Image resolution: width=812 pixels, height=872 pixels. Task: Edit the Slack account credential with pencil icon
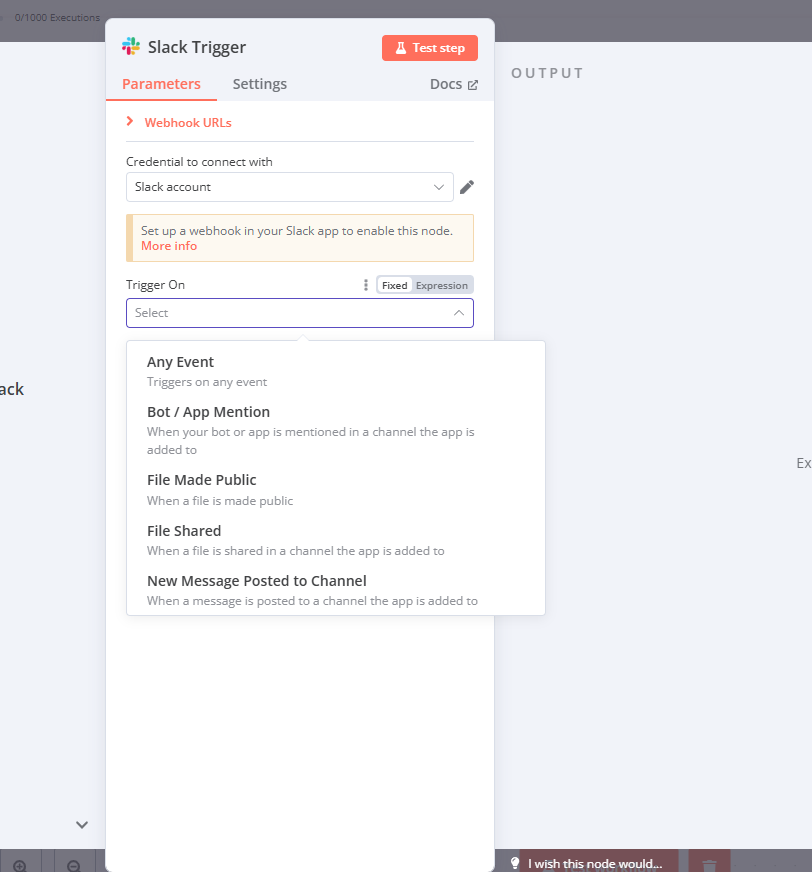coord(466,187)
